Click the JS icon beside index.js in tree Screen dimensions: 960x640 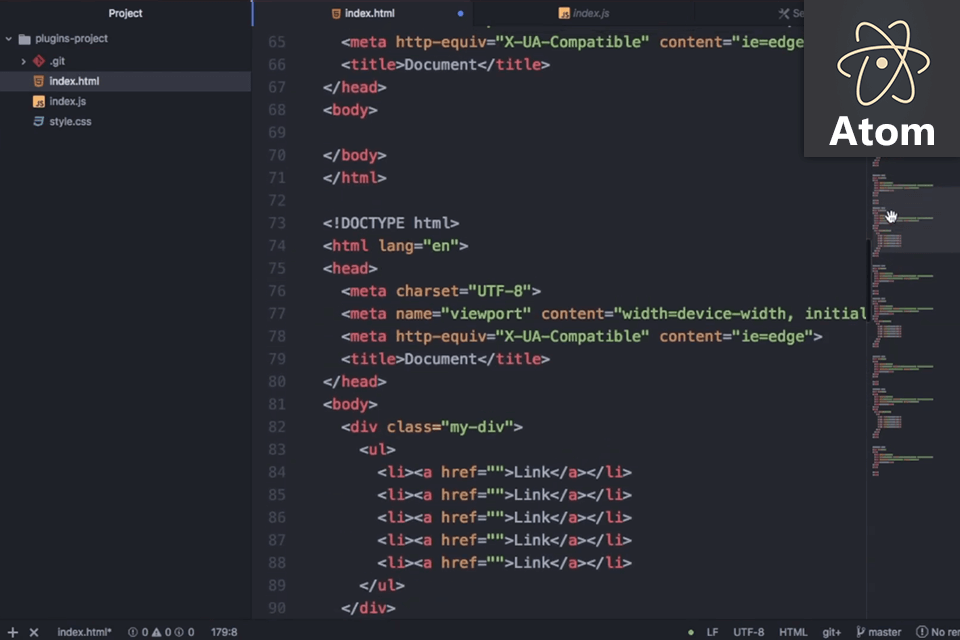(x=39, y=102)
